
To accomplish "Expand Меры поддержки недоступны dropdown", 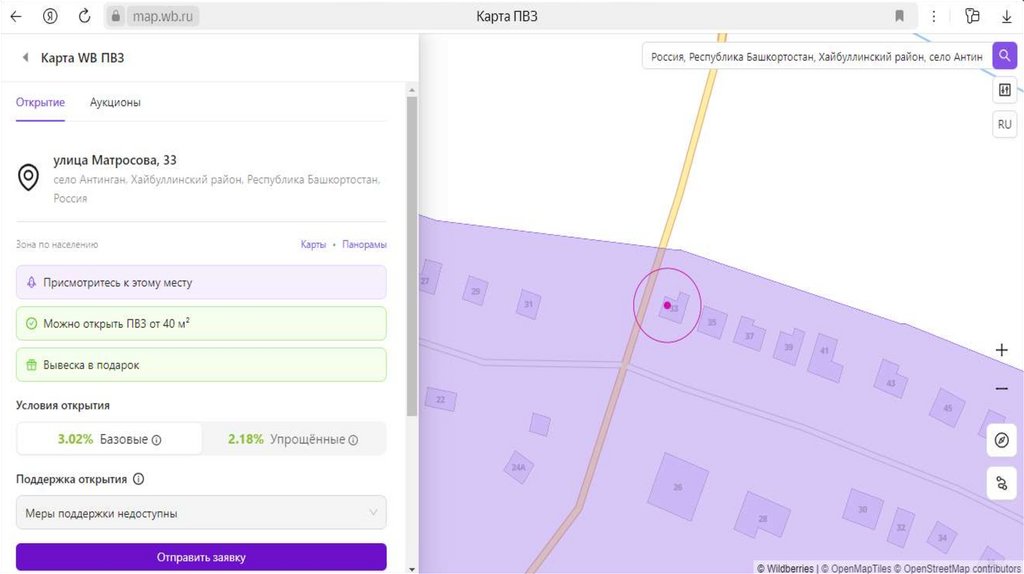I will [201, 513].
